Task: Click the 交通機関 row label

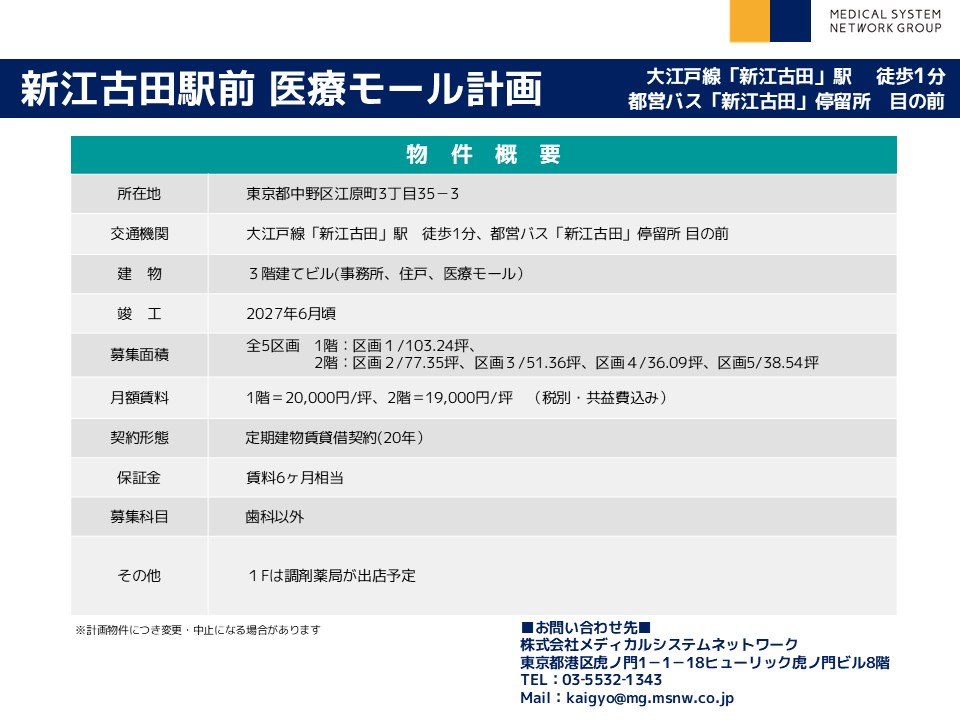Action: click(x=139, y=234)
